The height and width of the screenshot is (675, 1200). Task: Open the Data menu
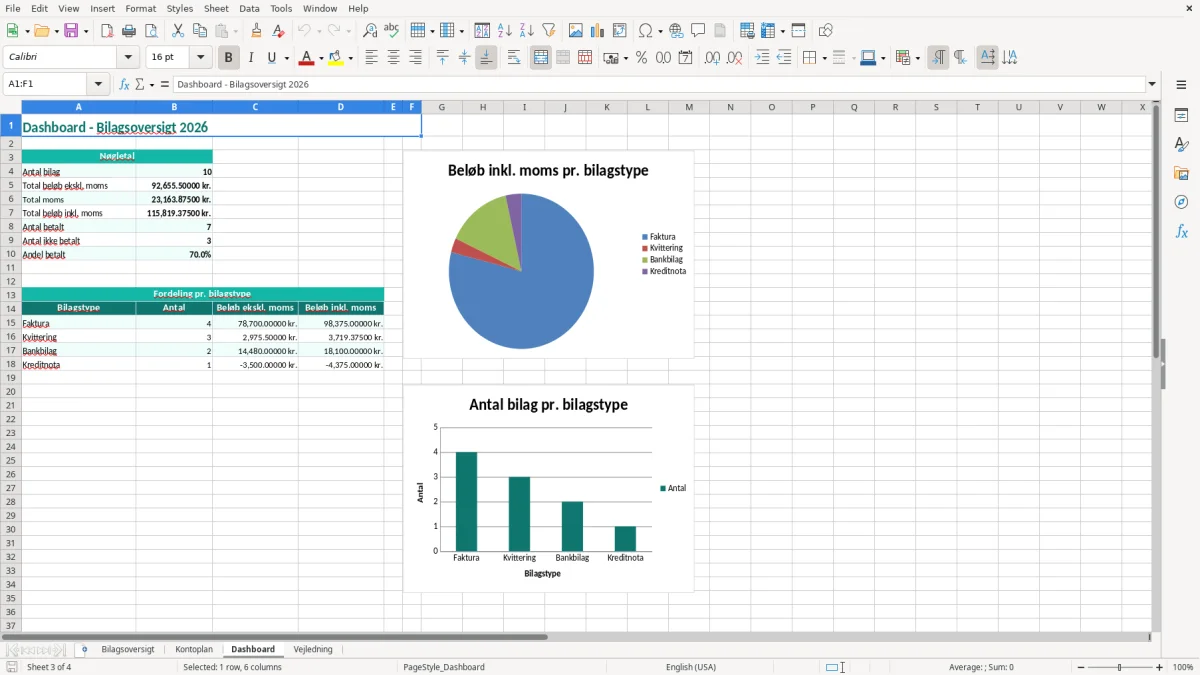[249, 9]
